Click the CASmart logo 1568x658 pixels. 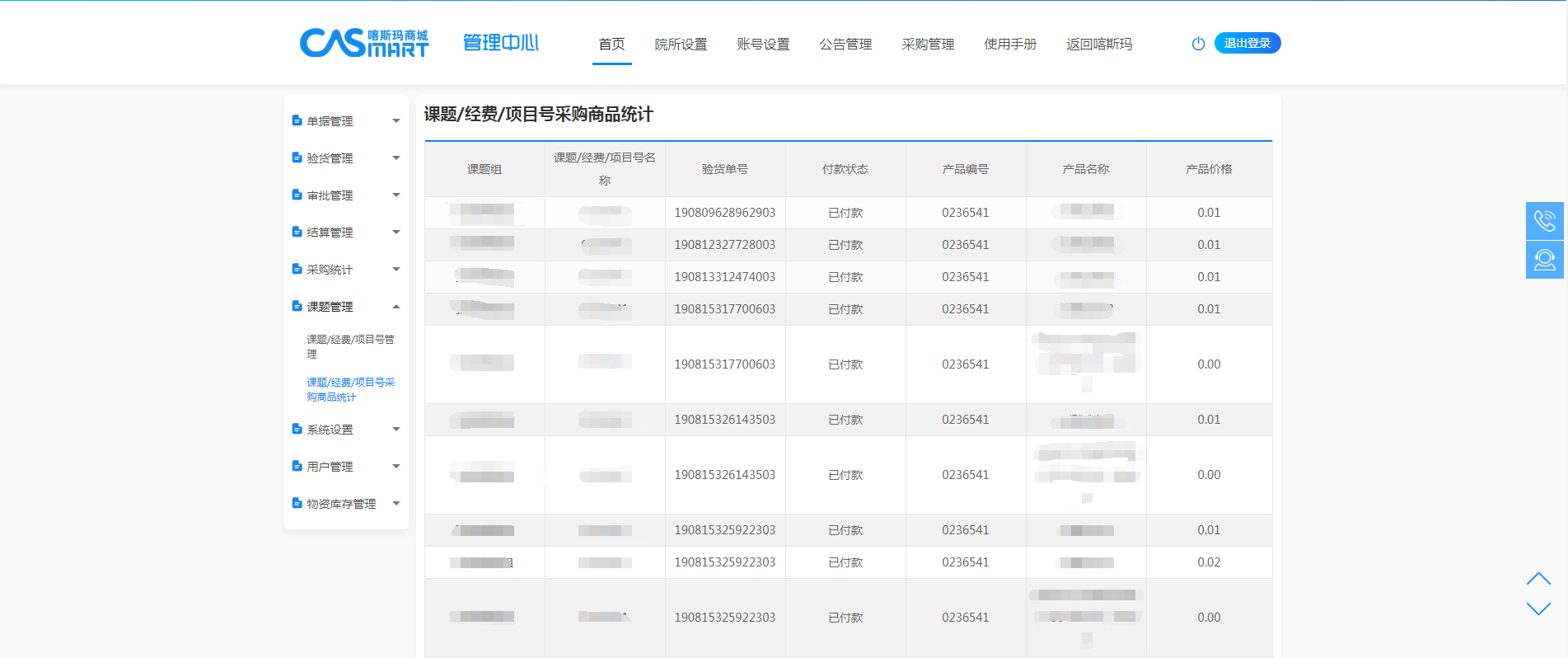[x=364, y=43]
